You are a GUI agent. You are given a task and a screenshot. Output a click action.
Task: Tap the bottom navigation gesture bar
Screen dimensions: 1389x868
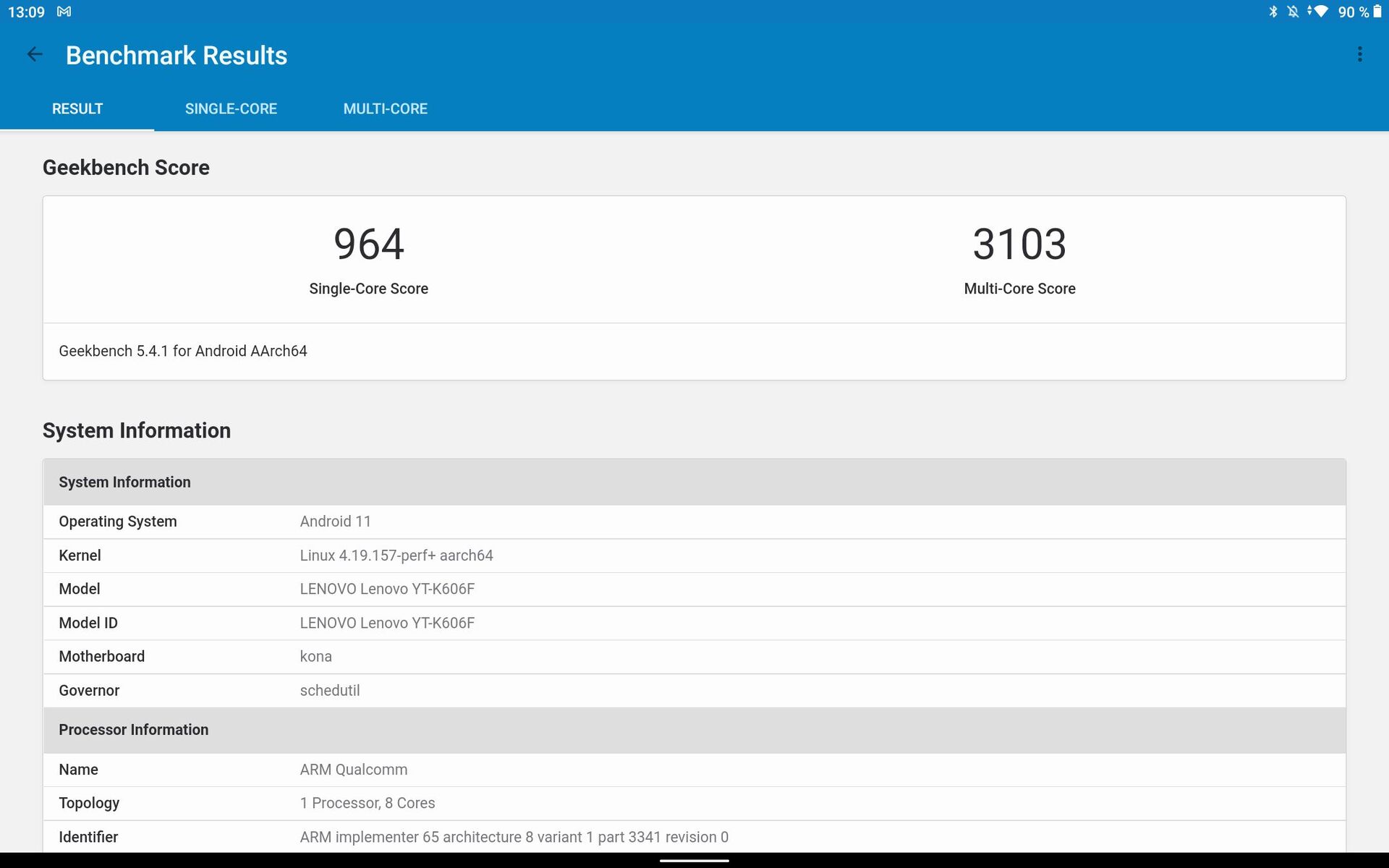tap(694, 861)
